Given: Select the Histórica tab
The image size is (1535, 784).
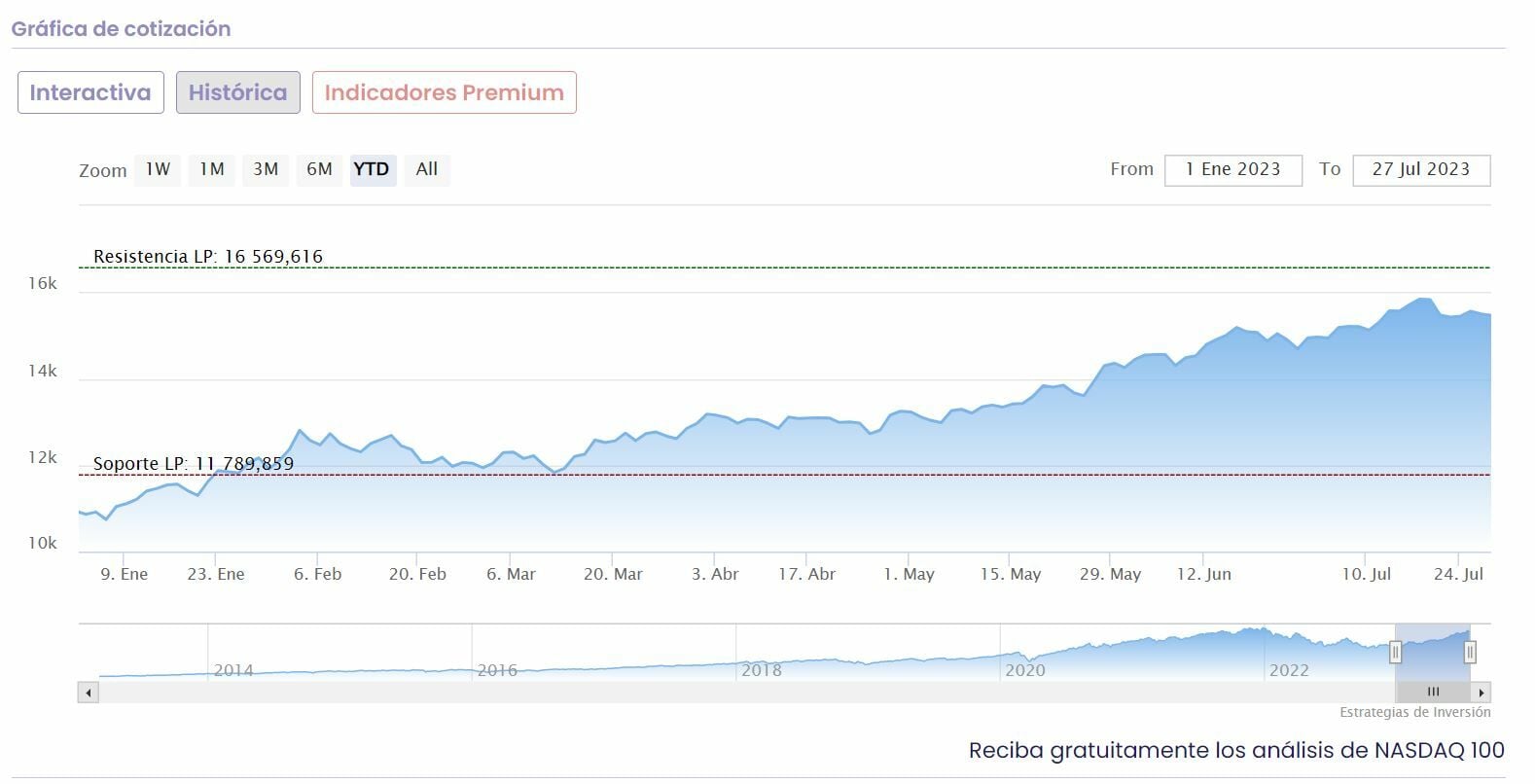Looking at the screenshot, I should pos(237,92).
